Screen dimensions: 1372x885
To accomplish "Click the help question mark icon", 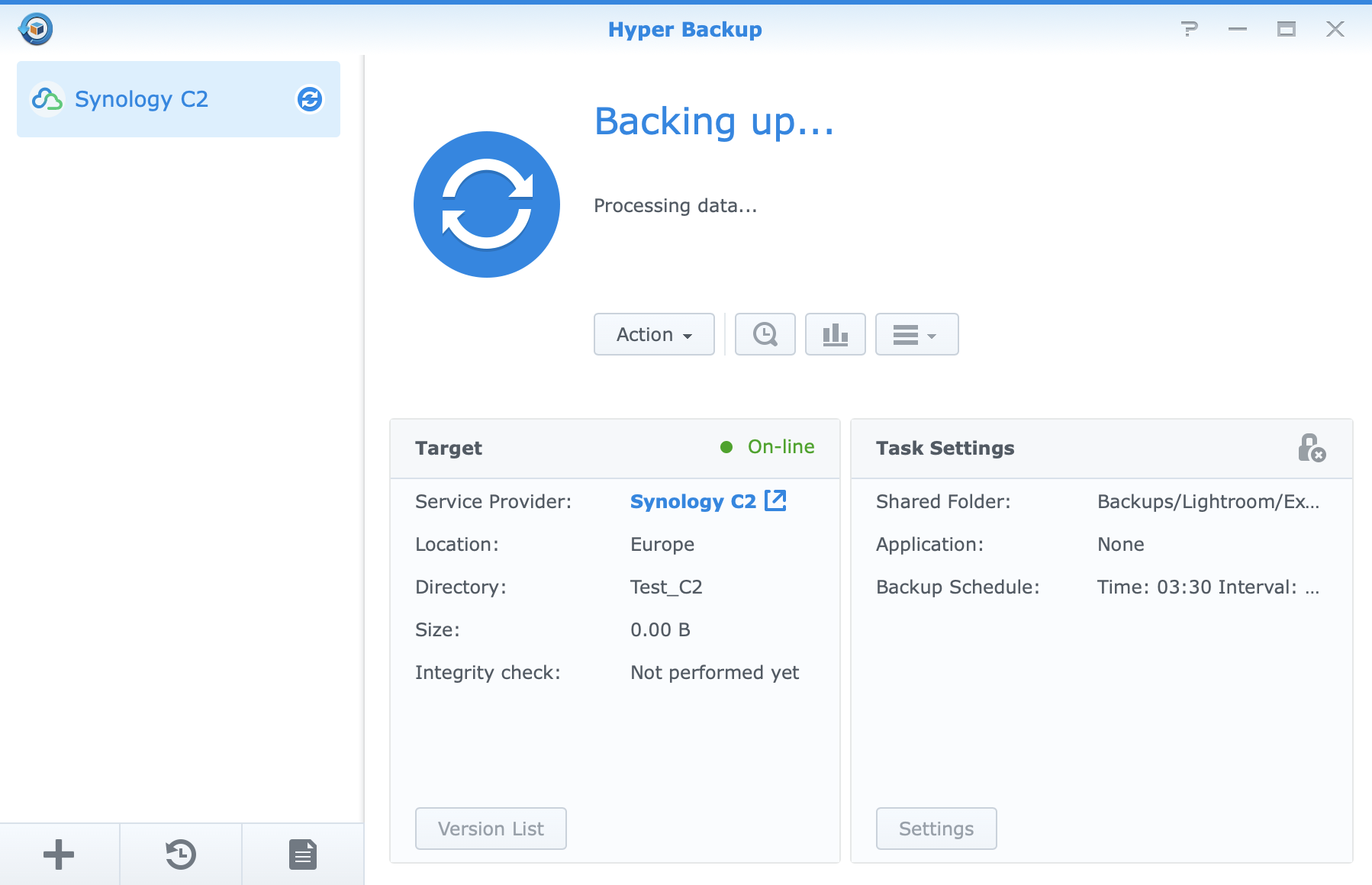I will point(1189,29).
